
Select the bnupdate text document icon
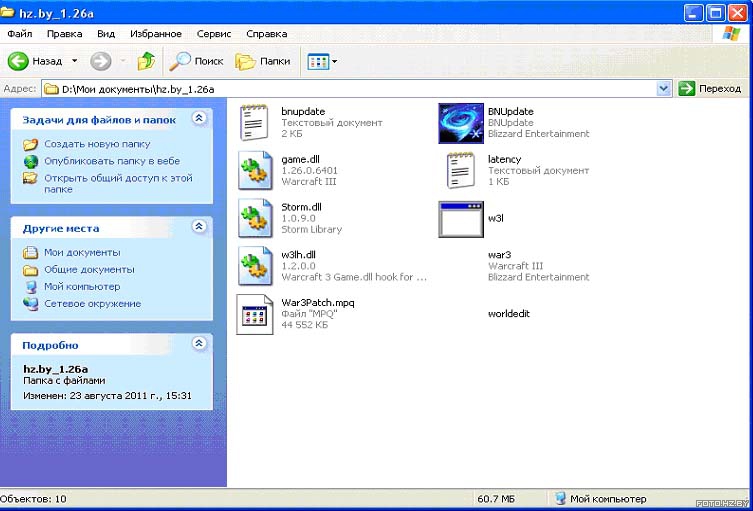click(254, 122)
